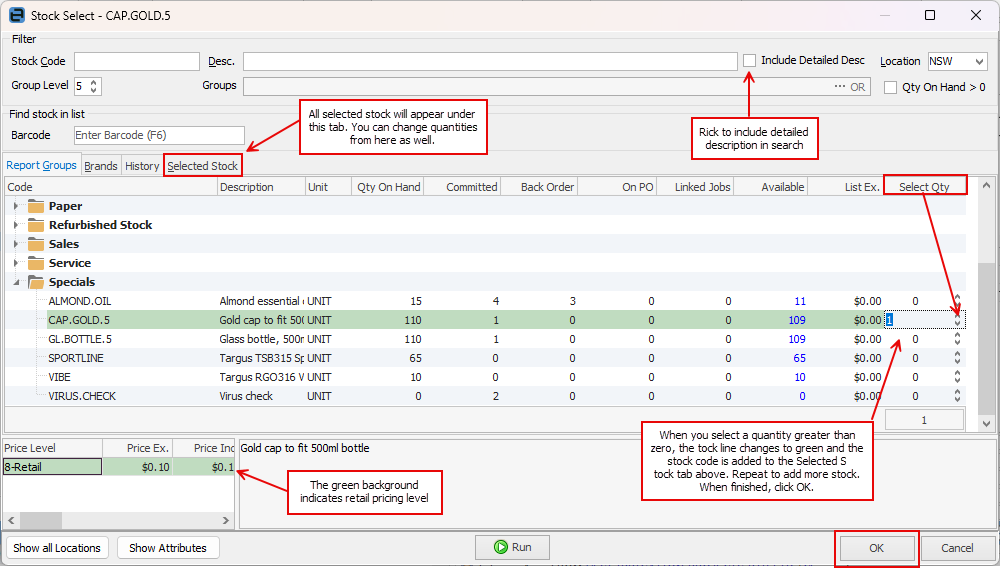Click the Back Order column header
The image size is (1000, 568).
pyautogui.click(x=539, y=187)
